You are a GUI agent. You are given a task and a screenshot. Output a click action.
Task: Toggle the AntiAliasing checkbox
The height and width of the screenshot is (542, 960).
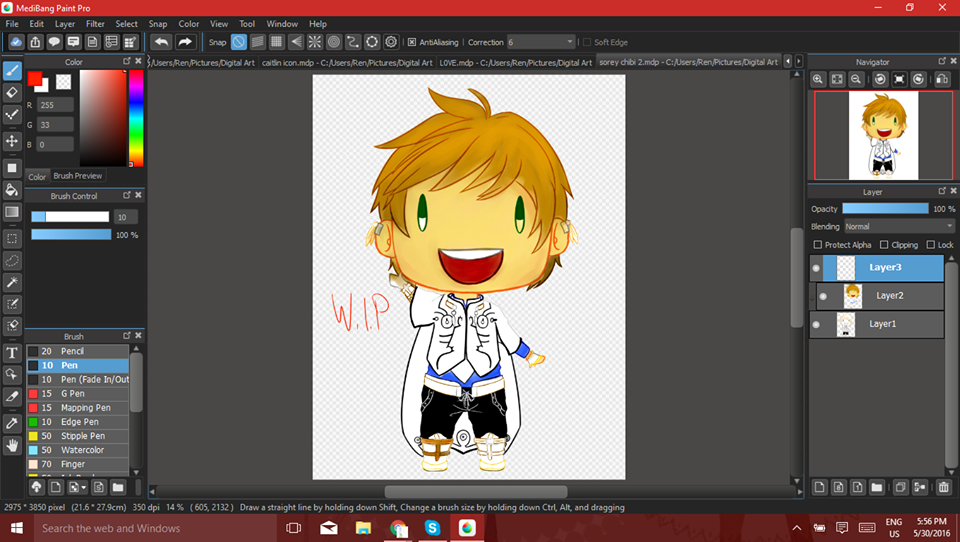coord(412,42)
